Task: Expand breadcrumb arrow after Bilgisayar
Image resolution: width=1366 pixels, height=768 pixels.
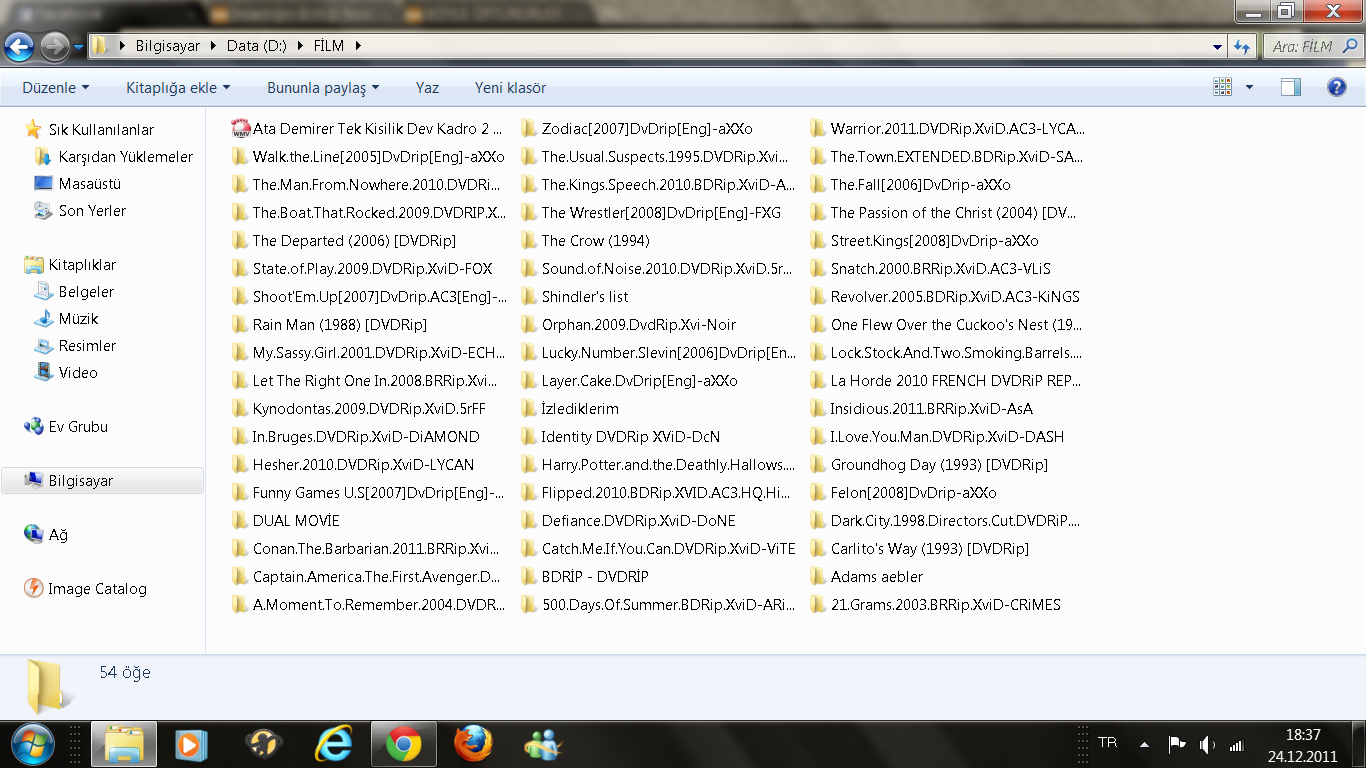Action: click(x=213, y=46)
